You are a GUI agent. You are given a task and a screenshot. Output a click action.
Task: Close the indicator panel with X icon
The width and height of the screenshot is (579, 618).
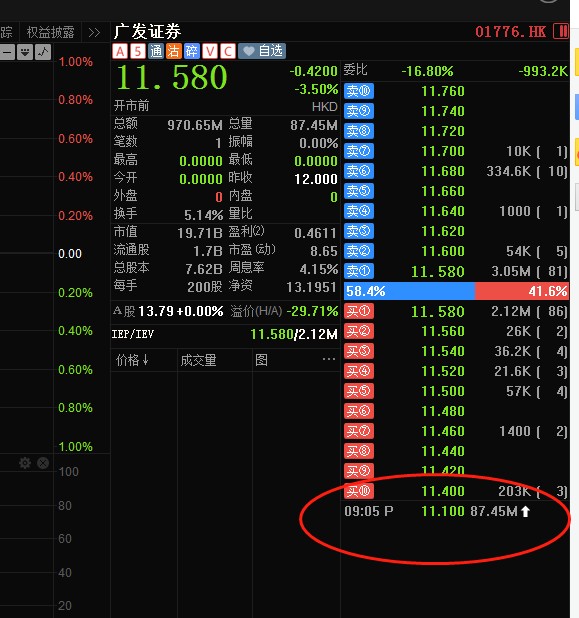click(43, 463)
